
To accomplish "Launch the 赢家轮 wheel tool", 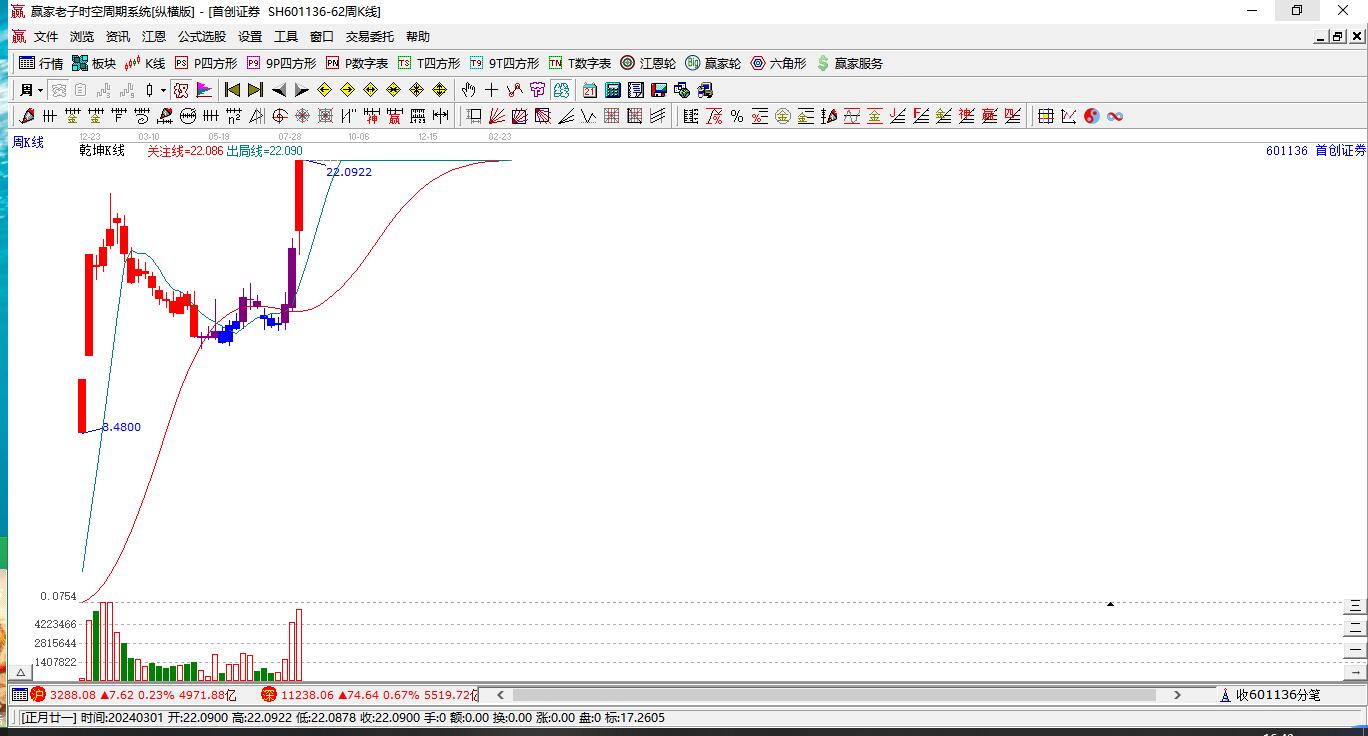I will (713, 63).
